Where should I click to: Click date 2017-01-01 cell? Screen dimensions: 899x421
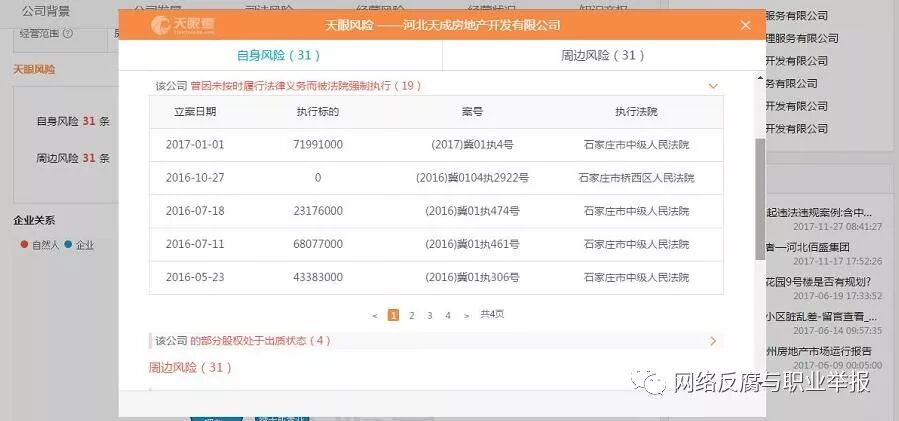[x=195, y=145]
